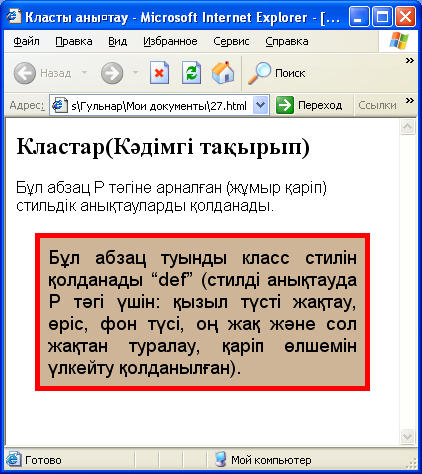Open the Back button history dropdown
The width and height of the screenshot is (422, 474).
[x=85, y=72]
